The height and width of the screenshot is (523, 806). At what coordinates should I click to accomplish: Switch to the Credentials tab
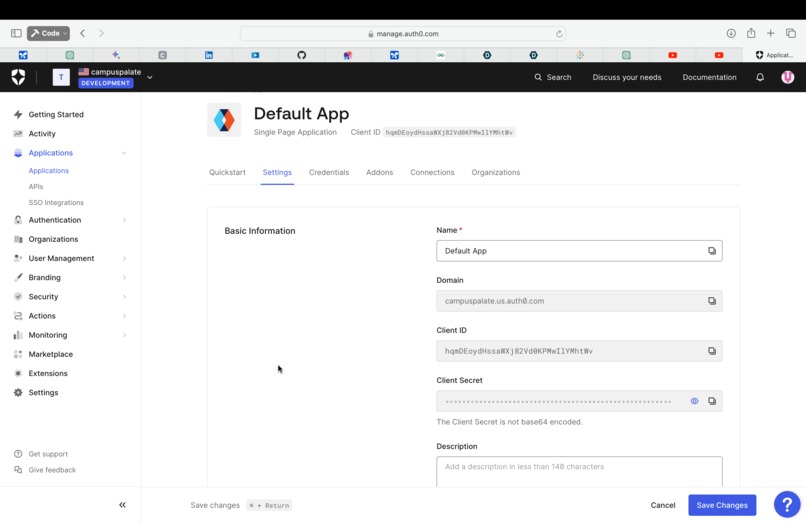click(329, 172)
